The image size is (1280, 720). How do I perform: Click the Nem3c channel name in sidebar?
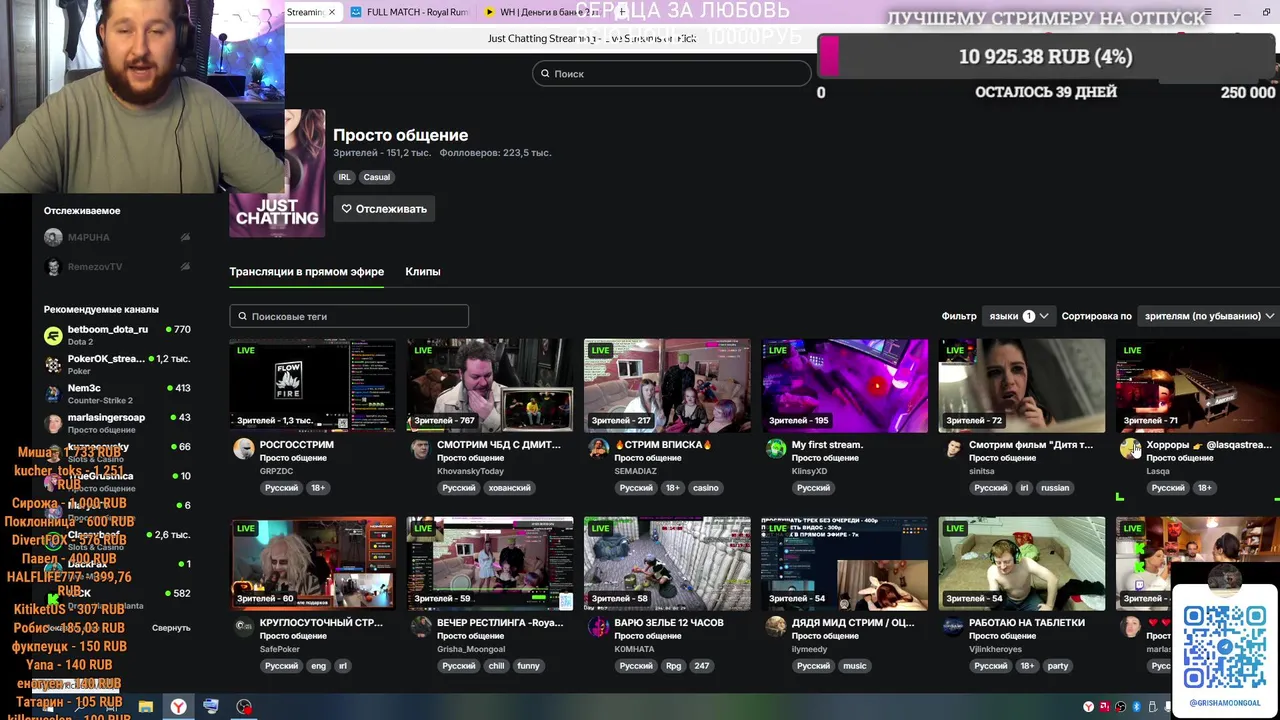84,388
